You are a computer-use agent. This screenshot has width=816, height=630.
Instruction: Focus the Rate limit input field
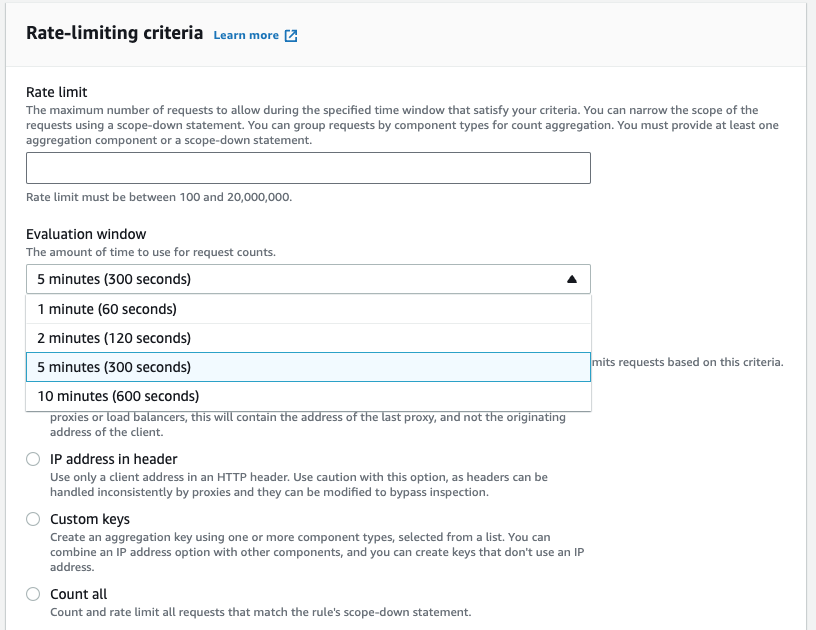308,168
